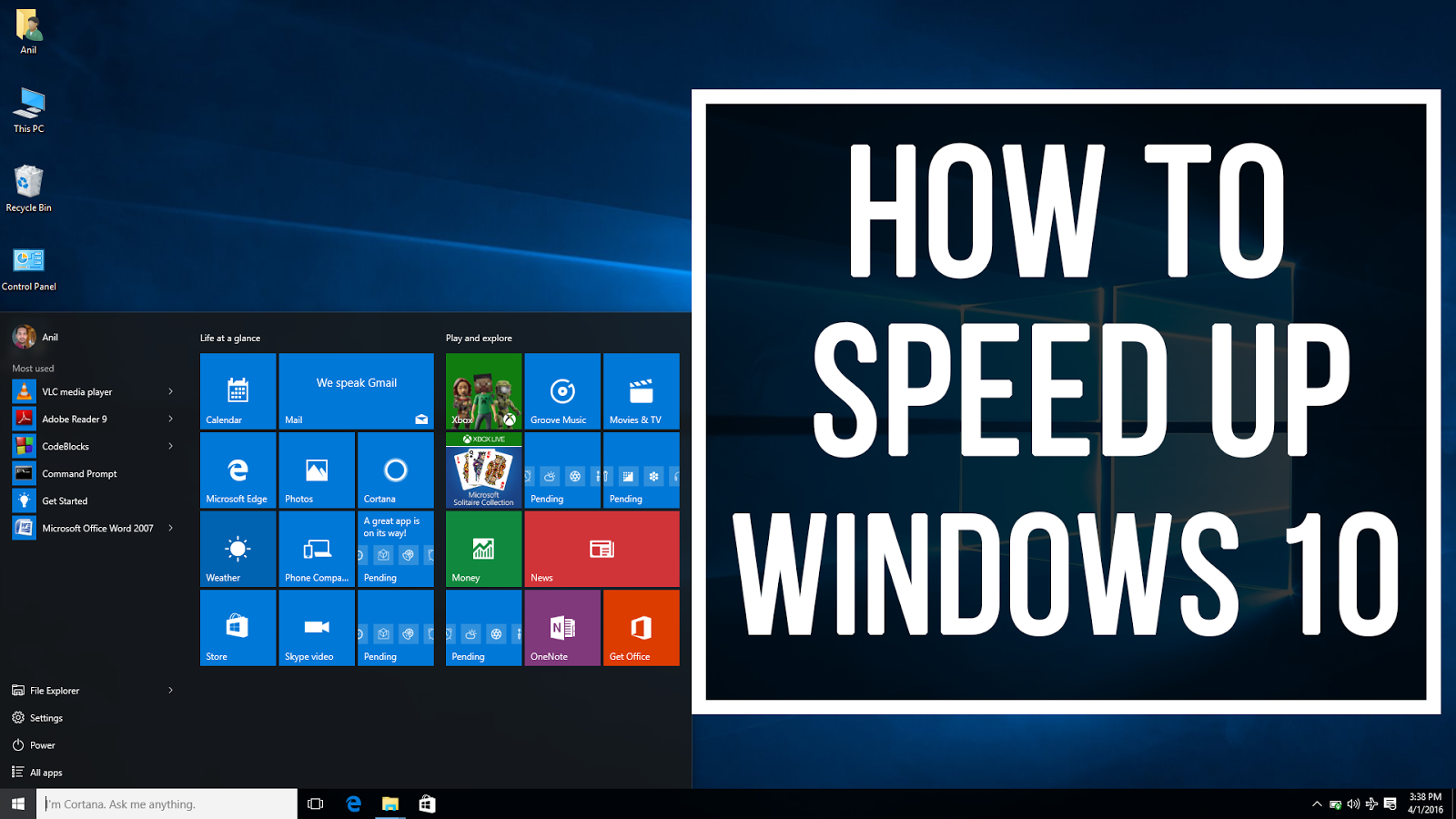
Task: Click the Pending tile below Groove Music
Action: 562,470
